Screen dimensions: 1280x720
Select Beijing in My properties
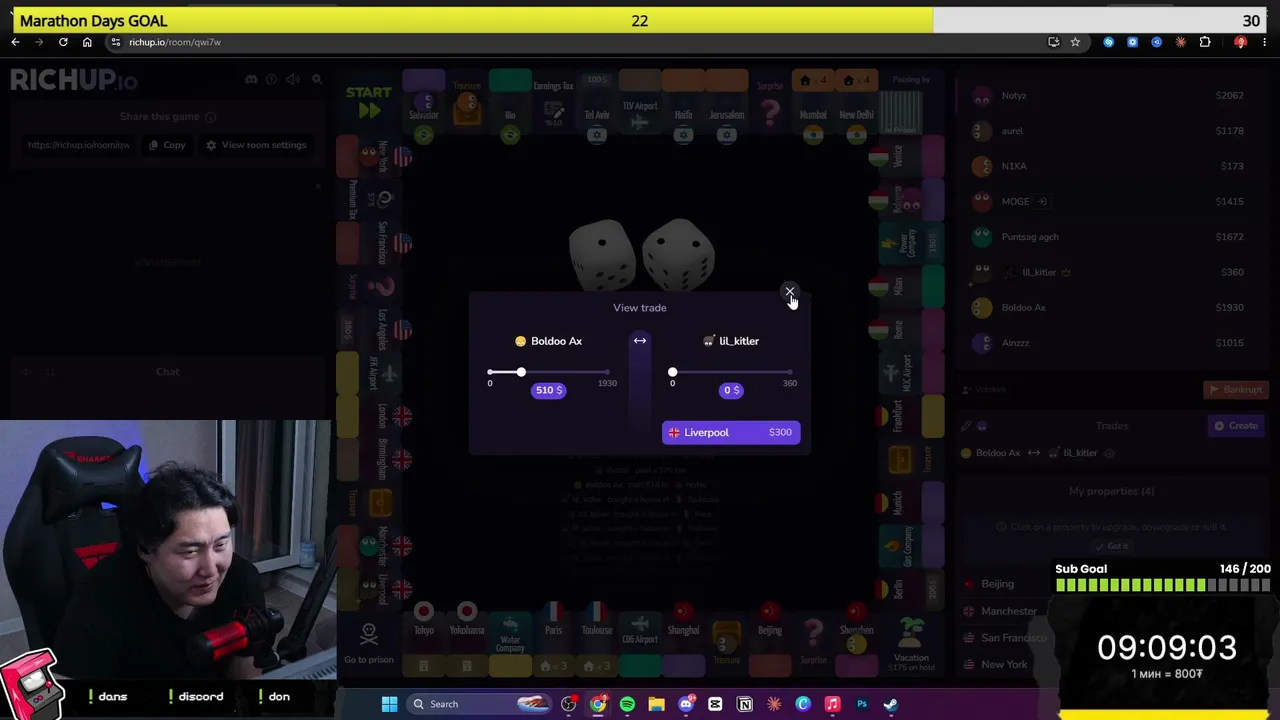click(997, 584)
